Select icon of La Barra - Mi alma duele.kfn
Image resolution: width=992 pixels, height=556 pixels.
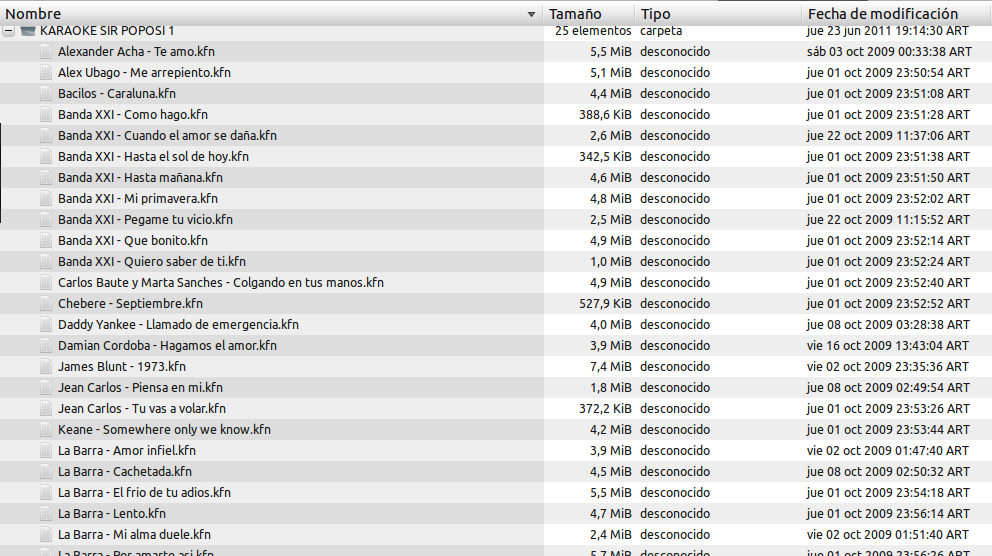tap(46, 534)
